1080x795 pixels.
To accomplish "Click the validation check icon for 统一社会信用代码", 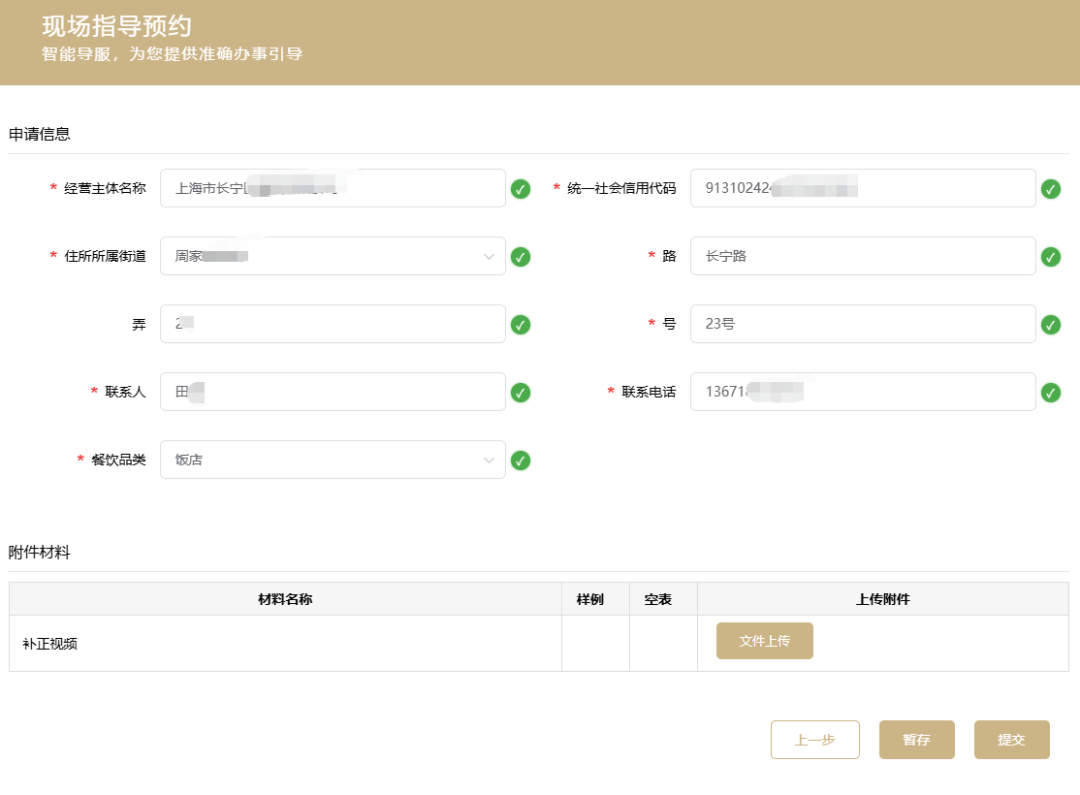I will point(1051,187).
